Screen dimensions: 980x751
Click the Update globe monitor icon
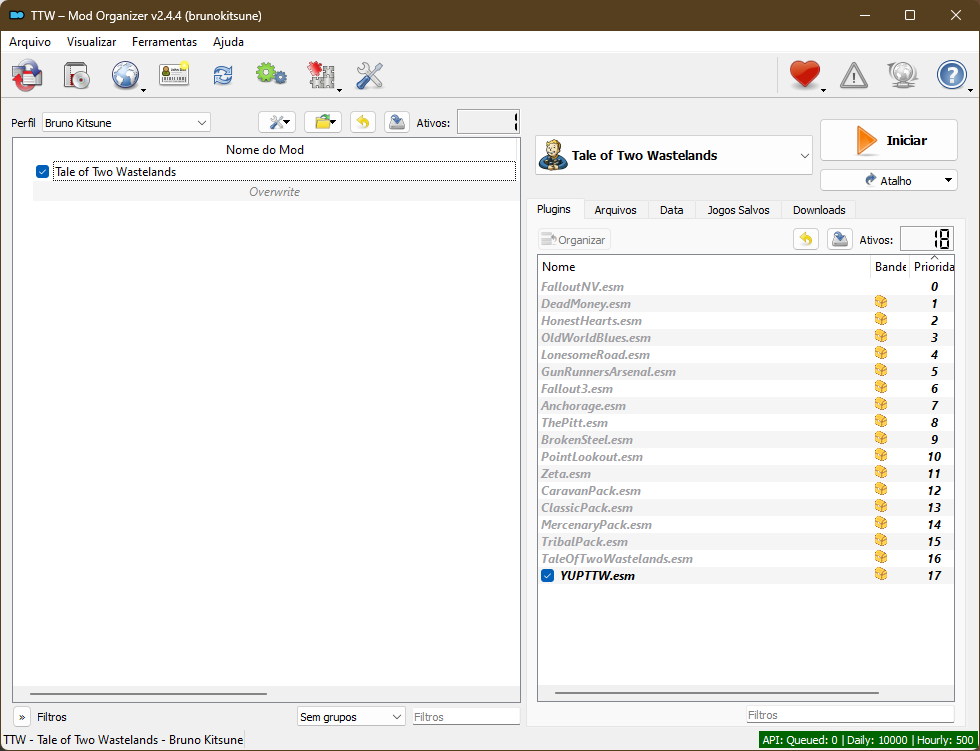click(902, 76)
